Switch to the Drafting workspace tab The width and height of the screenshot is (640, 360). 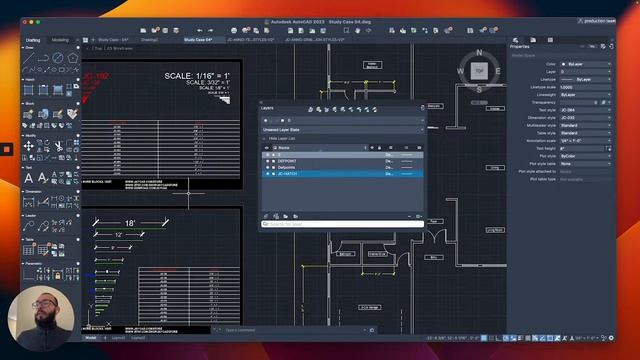pos(33,40)
